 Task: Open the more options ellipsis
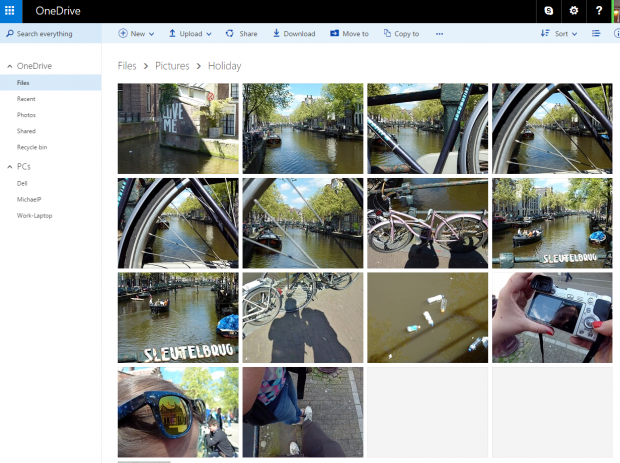coord(439,34)
